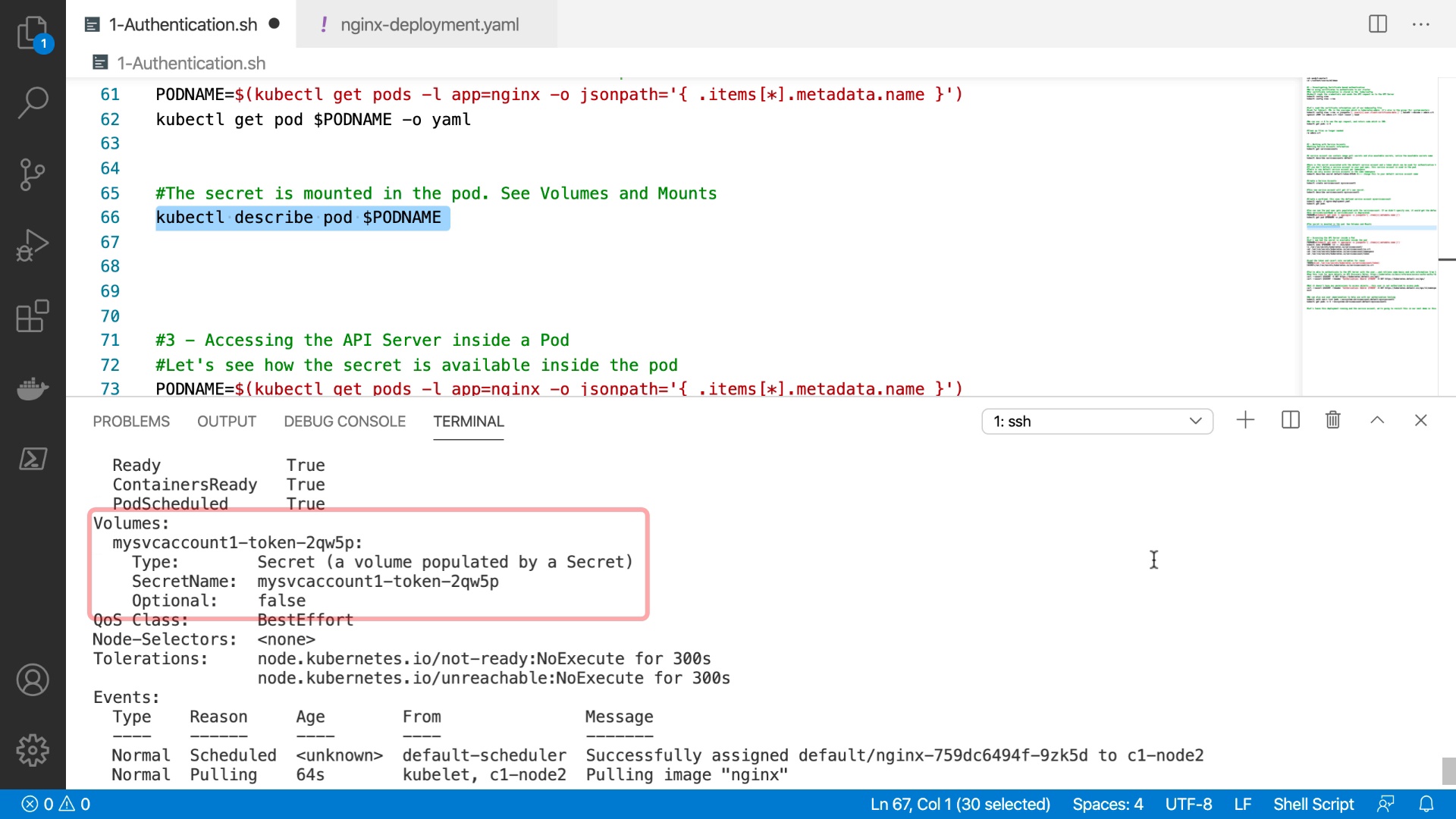Click the OUTPUT panel tab label
This screenshot has height=819, width=1456.
[226, 421]
